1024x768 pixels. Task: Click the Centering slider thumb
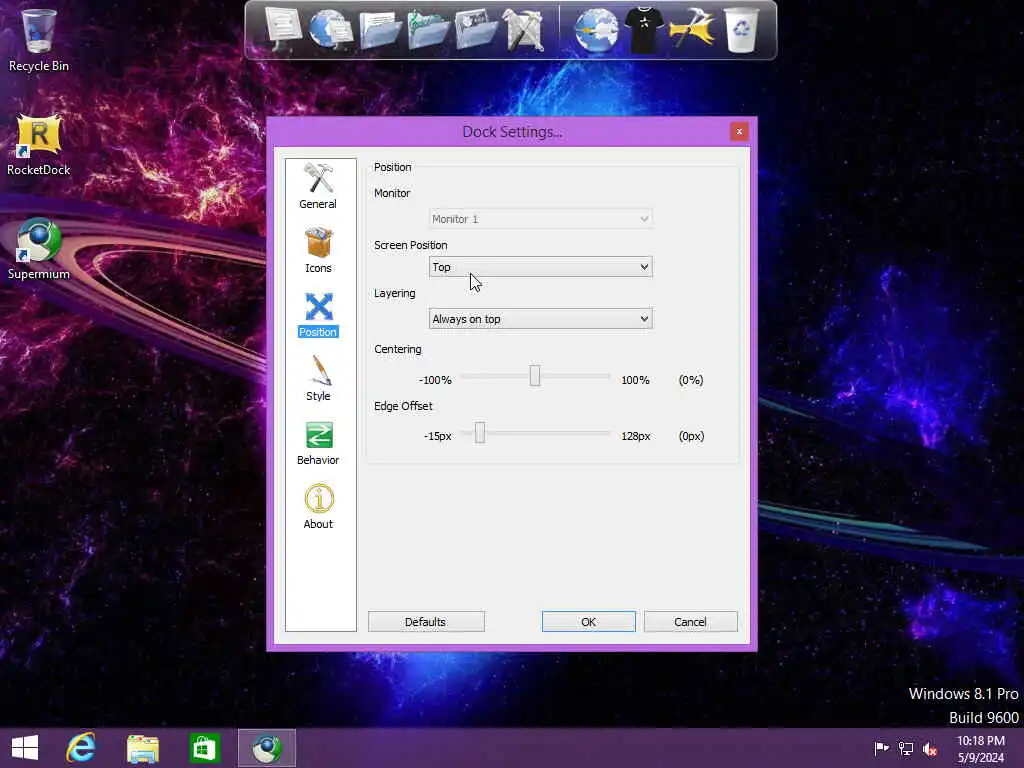tap(535, 376)
